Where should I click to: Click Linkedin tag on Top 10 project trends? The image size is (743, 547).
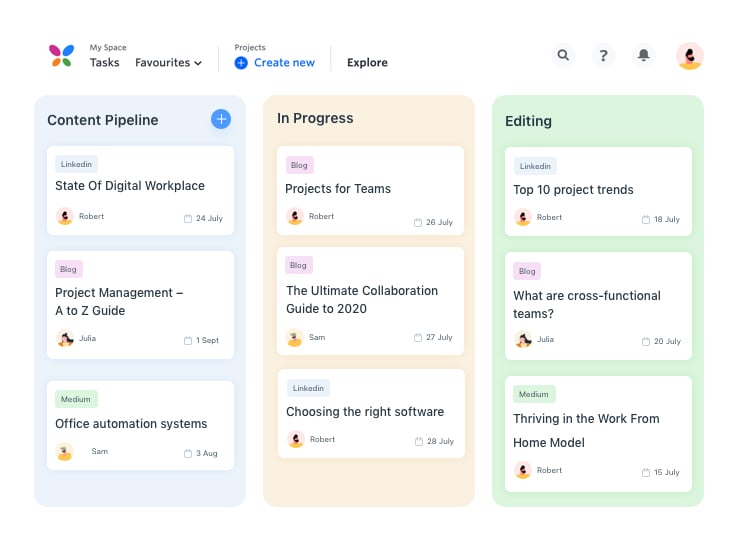(535, 166)
